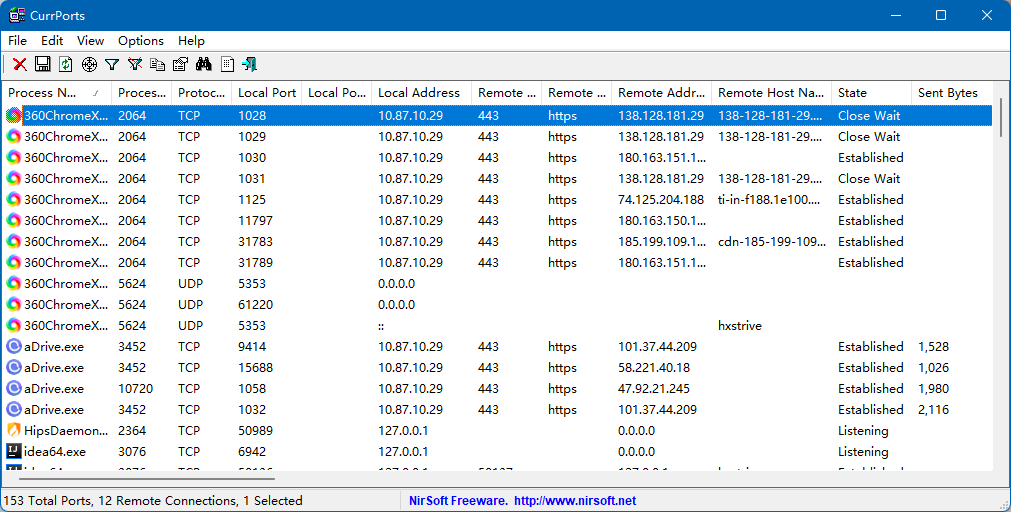Click sent bytes value 1,980

pos(934,388)
